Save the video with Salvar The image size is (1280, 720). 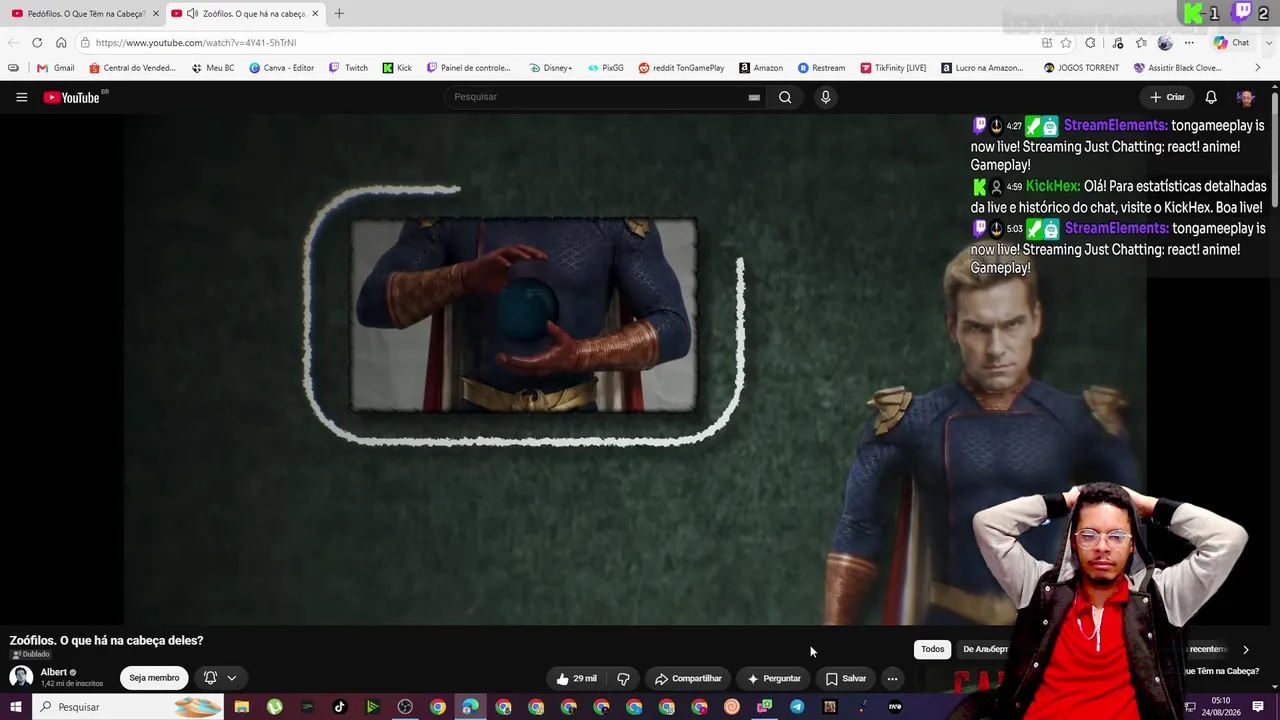[x=846, y=678]
